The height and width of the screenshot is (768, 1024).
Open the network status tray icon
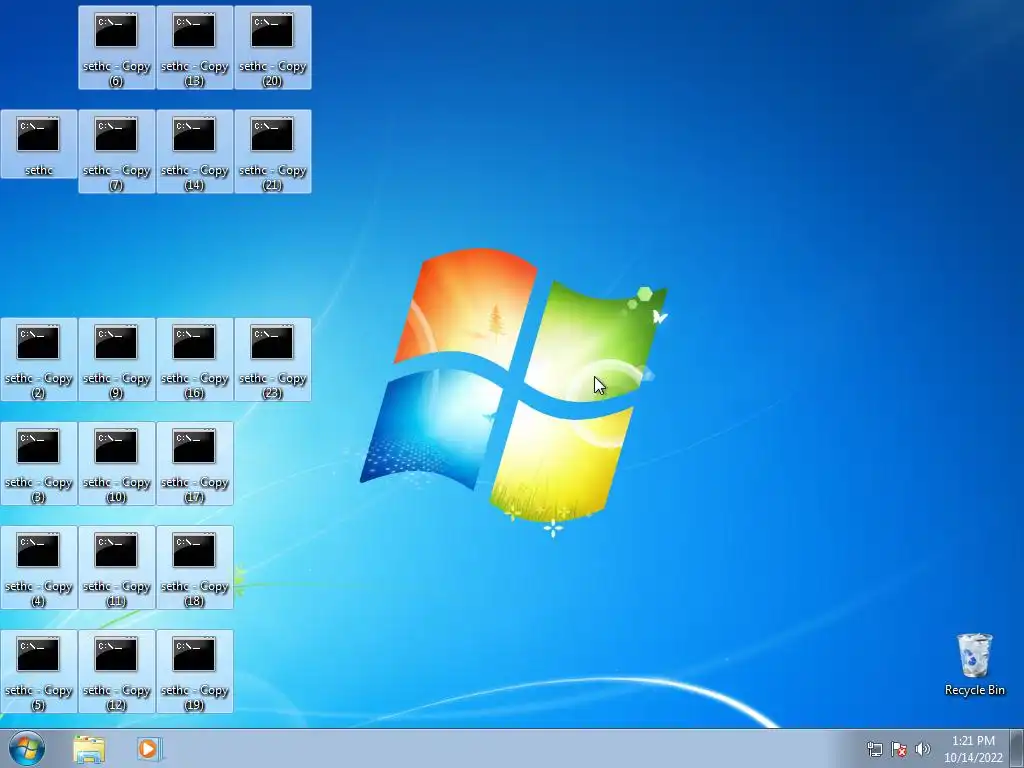[x=875, y=750]
